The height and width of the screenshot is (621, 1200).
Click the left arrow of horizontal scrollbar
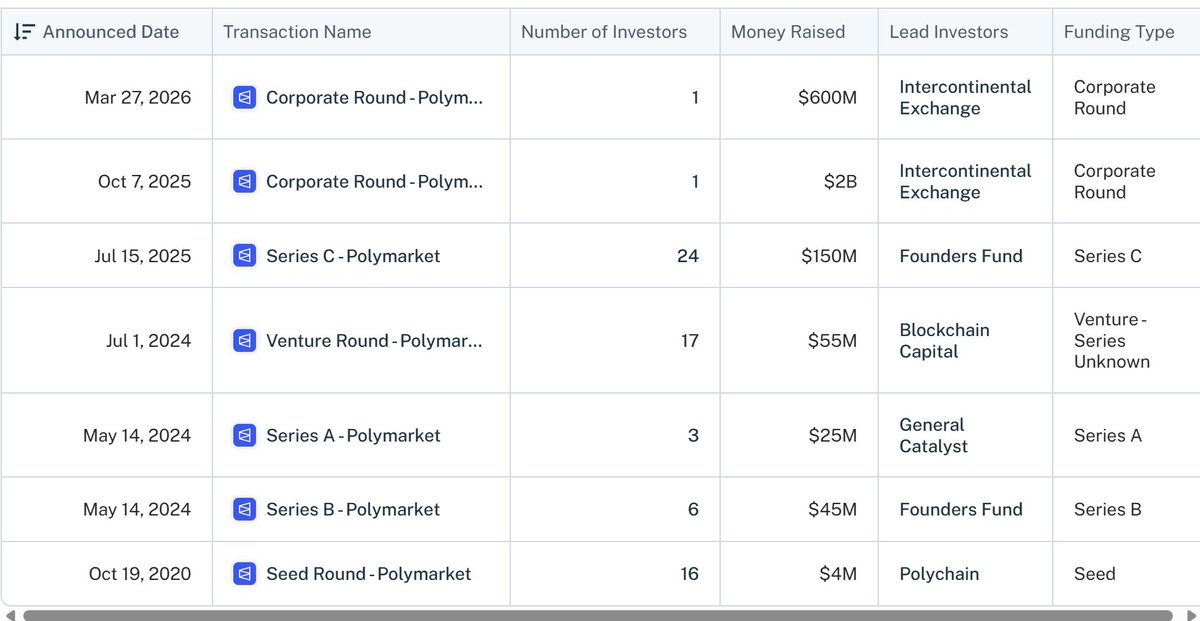(9, 615)
